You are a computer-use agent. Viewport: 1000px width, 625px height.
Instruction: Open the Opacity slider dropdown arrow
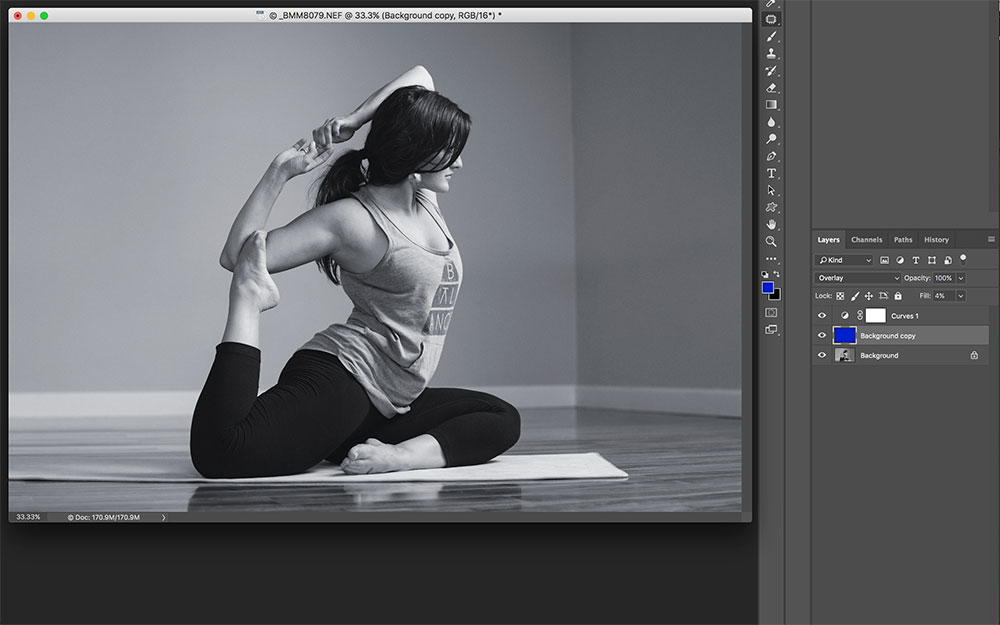pyautogui.click(x=961, y=278)
